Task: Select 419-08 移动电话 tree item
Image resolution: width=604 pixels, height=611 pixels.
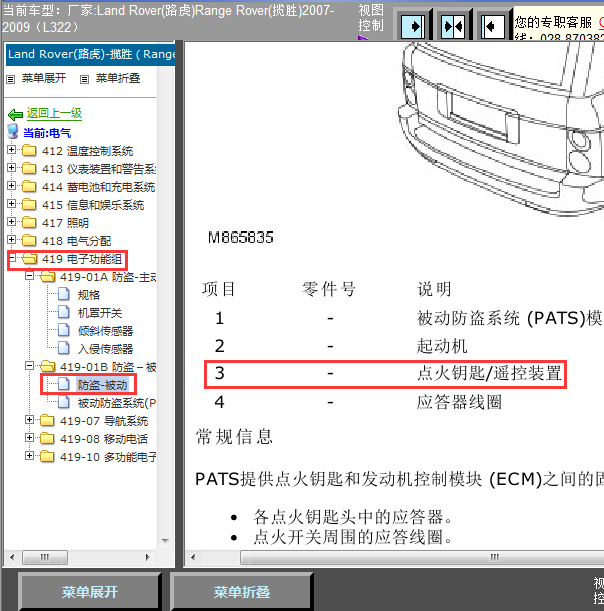Action: [x=104, y=439]
